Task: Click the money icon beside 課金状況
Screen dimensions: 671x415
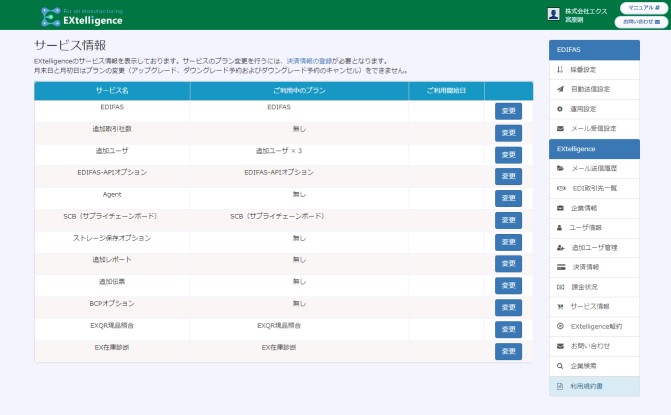Action: coord(560,287)
